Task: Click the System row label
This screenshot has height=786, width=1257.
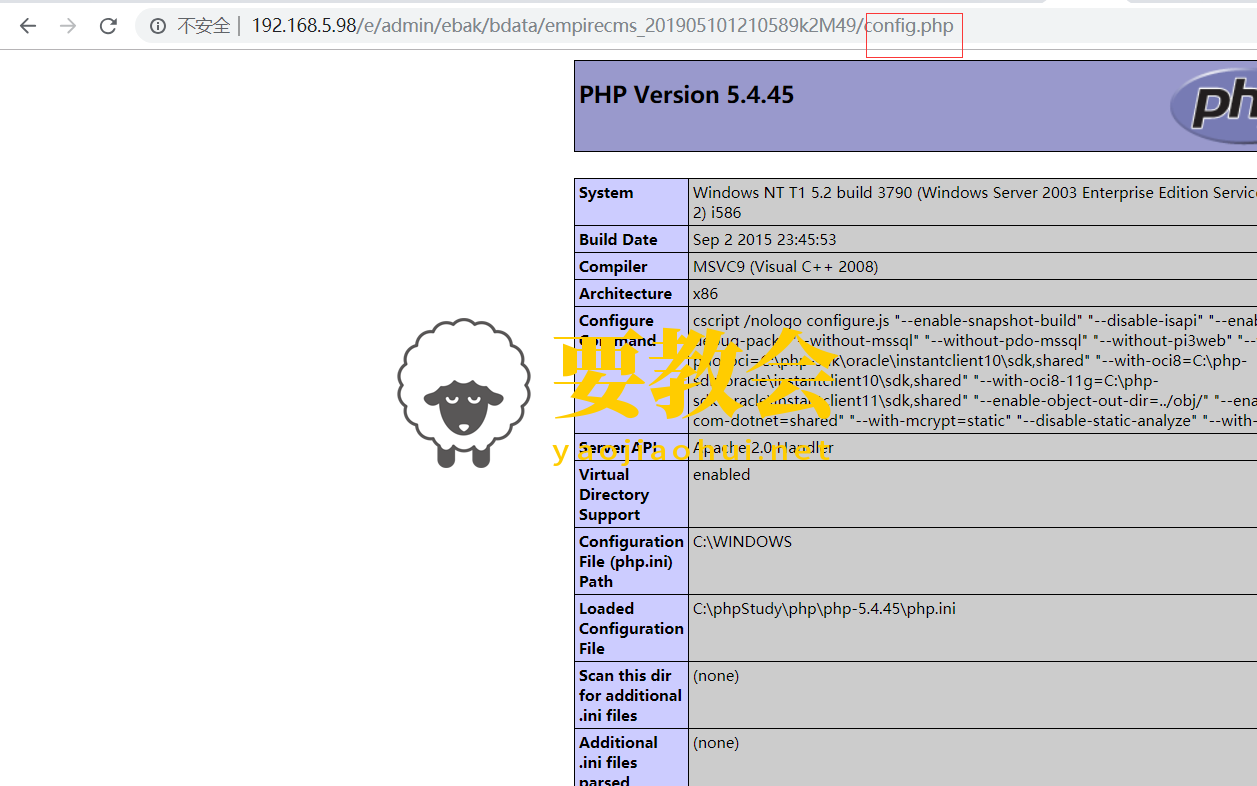Action: [x=606, y=193]
